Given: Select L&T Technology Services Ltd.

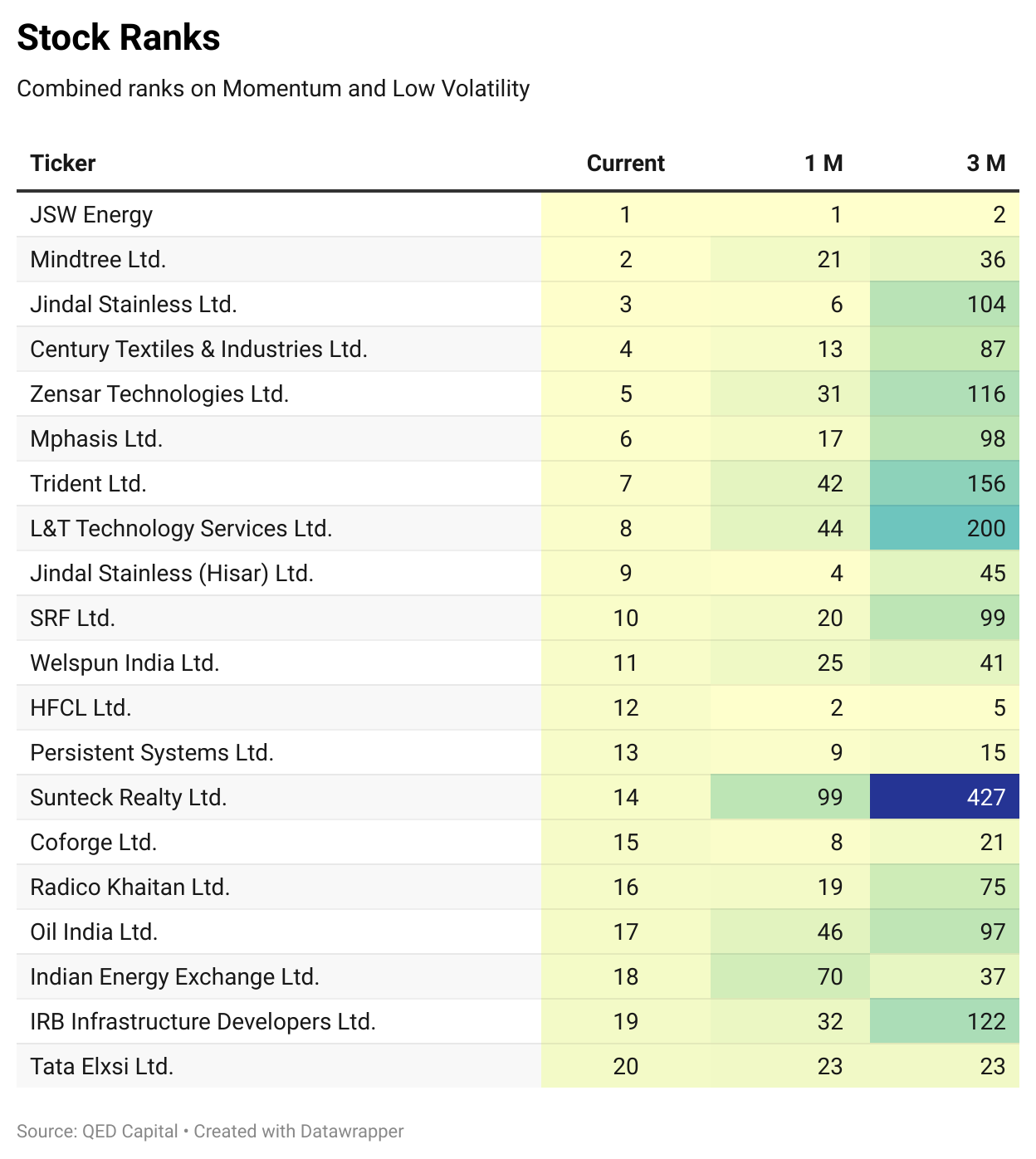Looking at the screenshot, I should (x=181, y=528).
